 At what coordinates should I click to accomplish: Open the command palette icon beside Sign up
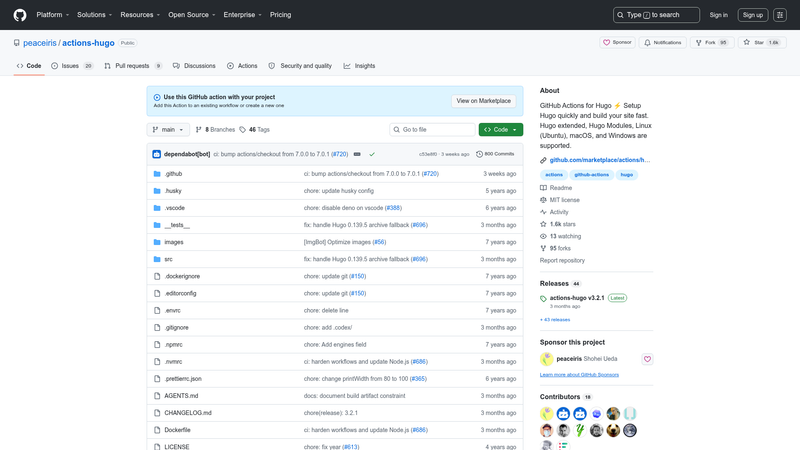[x=780, y=15]
